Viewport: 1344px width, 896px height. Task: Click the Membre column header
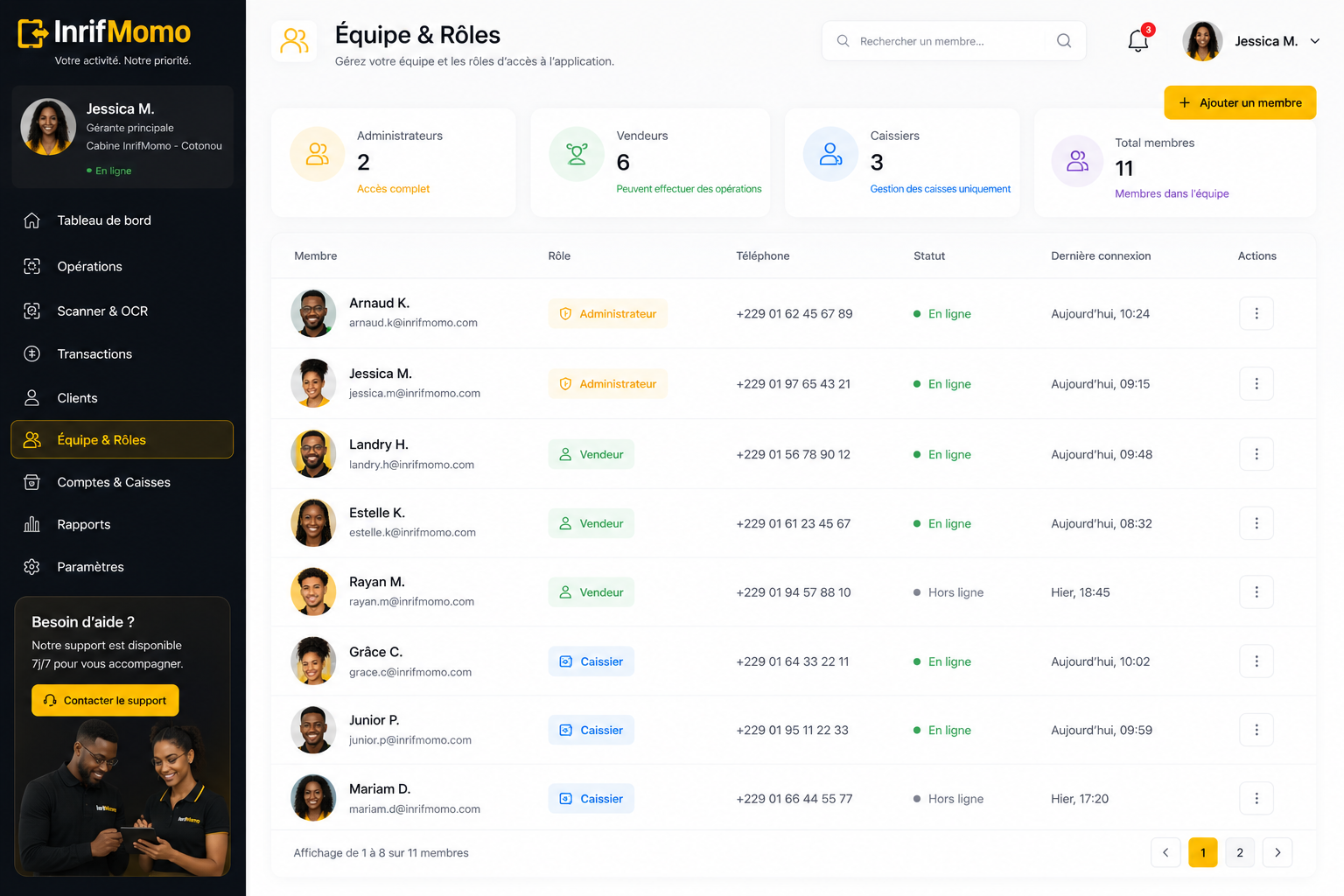click(316, 255)
